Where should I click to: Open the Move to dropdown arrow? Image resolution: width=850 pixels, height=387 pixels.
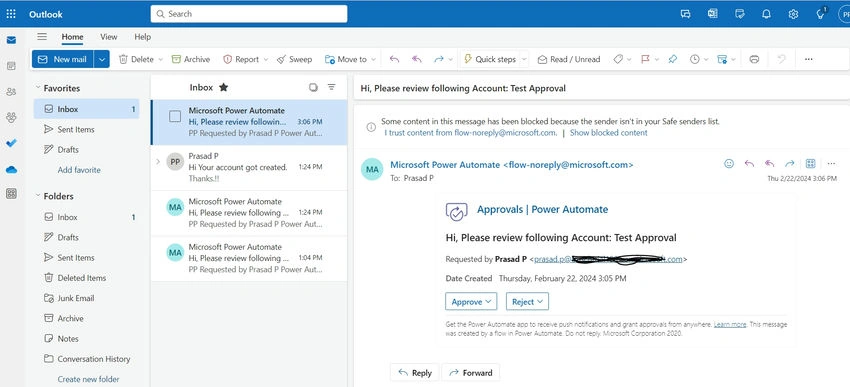(374, 60)
